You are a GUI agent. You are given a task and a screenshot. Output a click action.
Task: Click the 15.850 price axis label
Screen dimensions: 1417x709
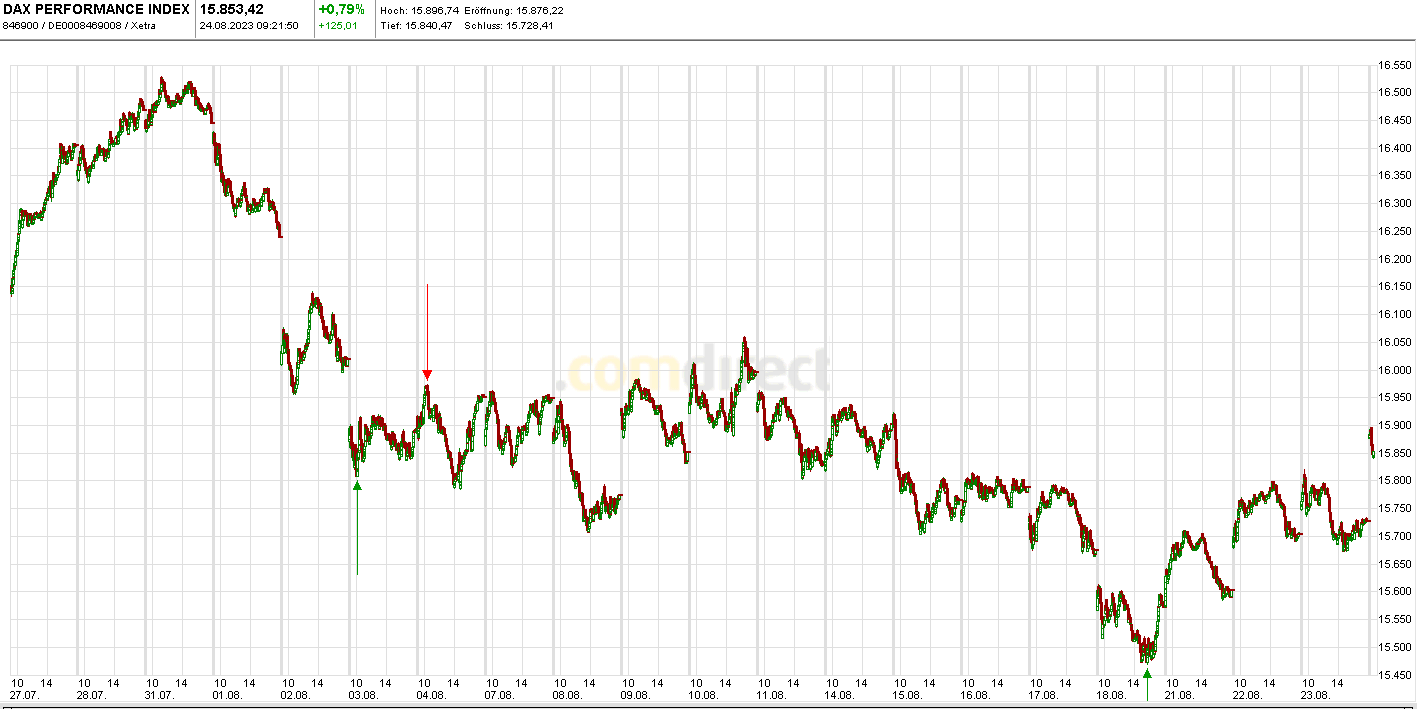click(1394, 453)
